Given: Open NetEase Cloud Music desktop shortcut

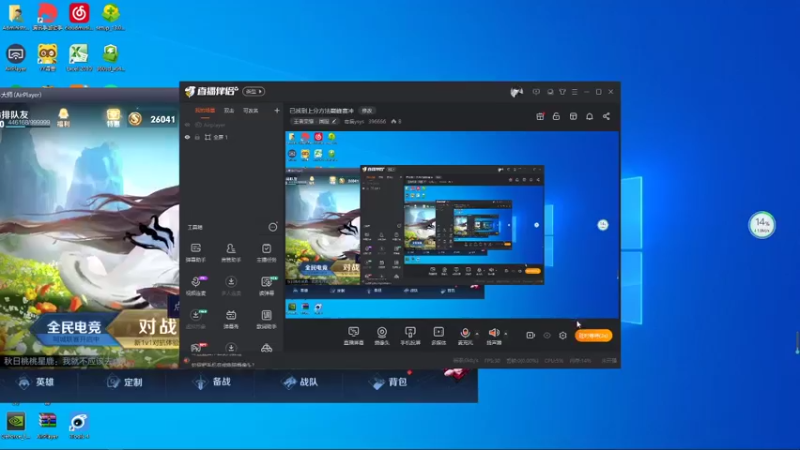Looking at the screenshot, I should click(79, 16).
